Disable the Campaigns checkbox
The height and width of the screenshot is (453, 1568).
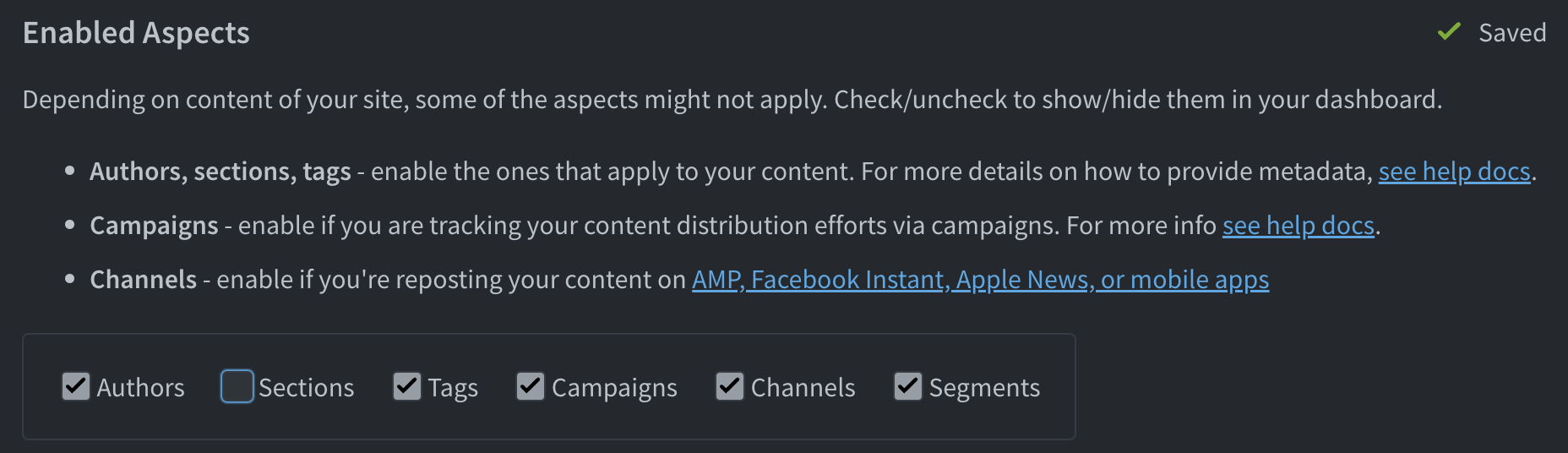(x=531, y=386)
